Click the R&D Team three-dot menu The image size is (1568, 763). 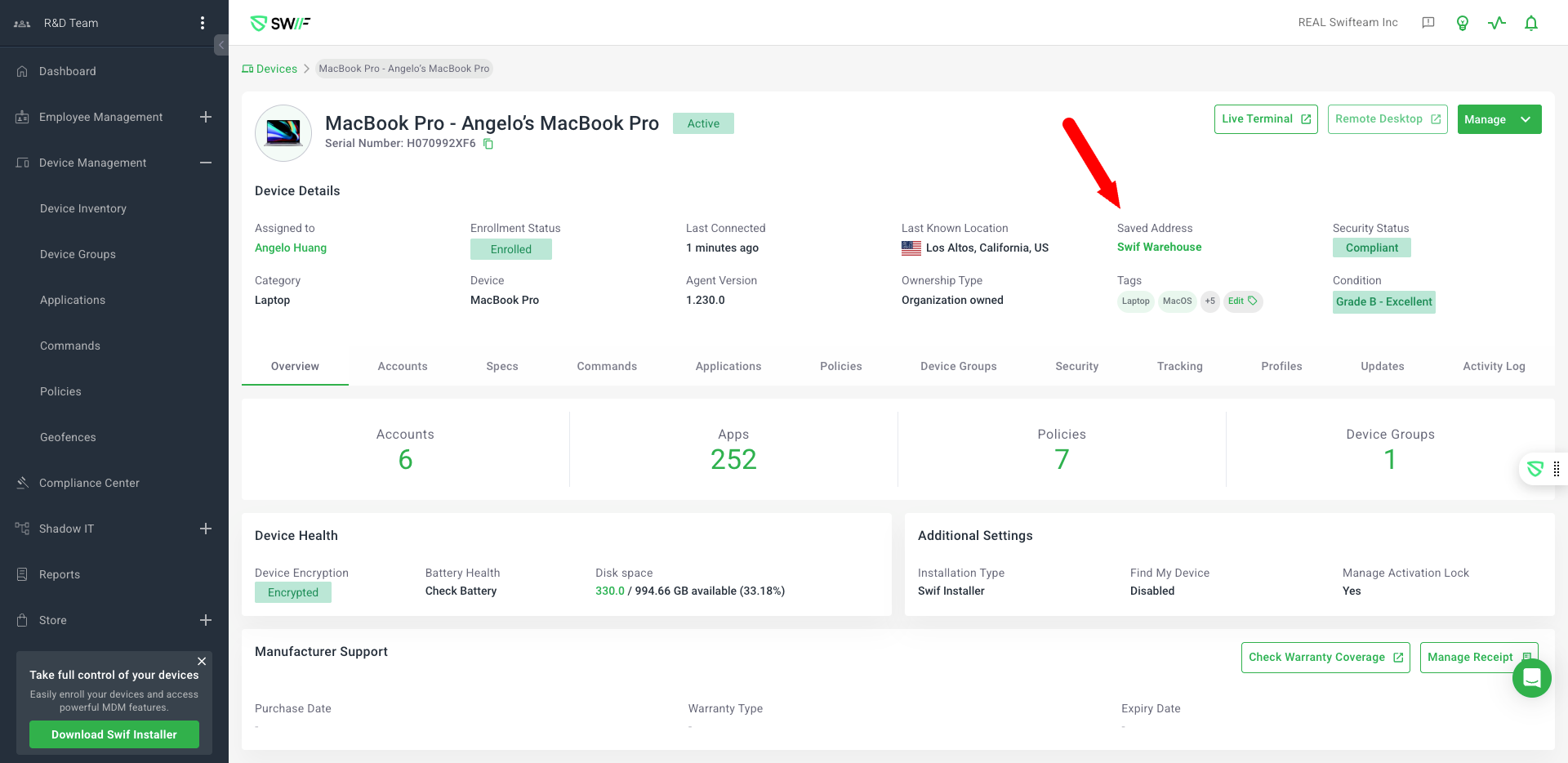click(203, 23)
